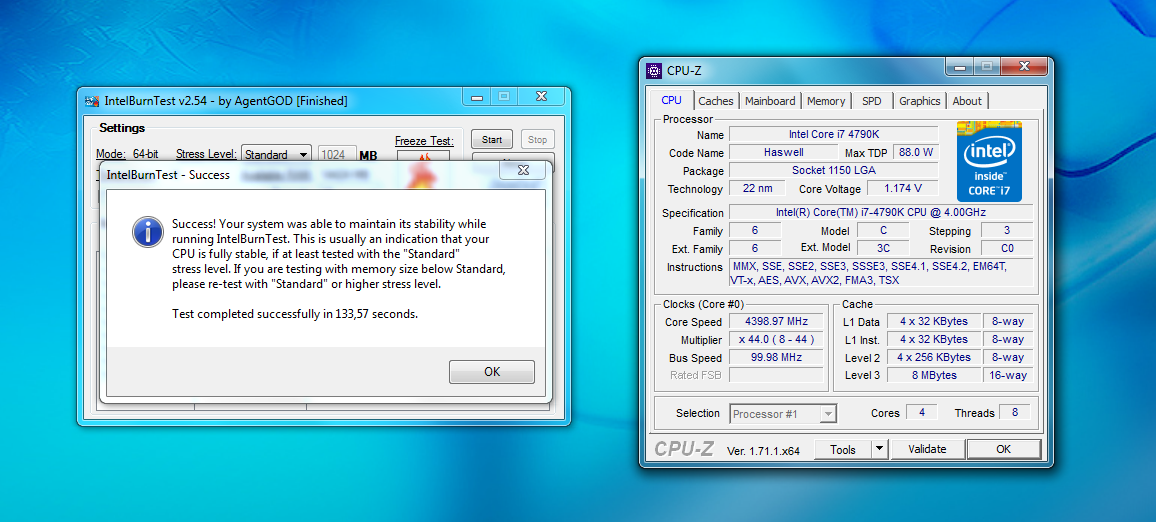The height and width of the screenshot is (522, 1156).
Task: Switch to the Mainboard tab
Action: tap(770, 101)
